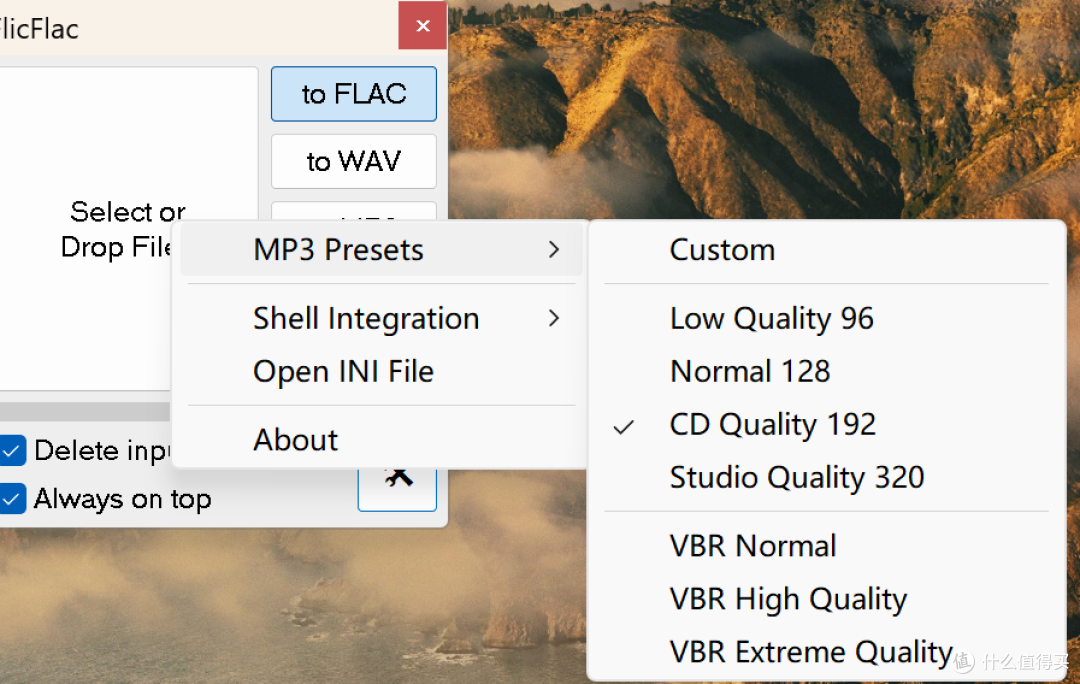Choose Low Quality 96 preset
1080x684 pixels.
coord(827,318)
